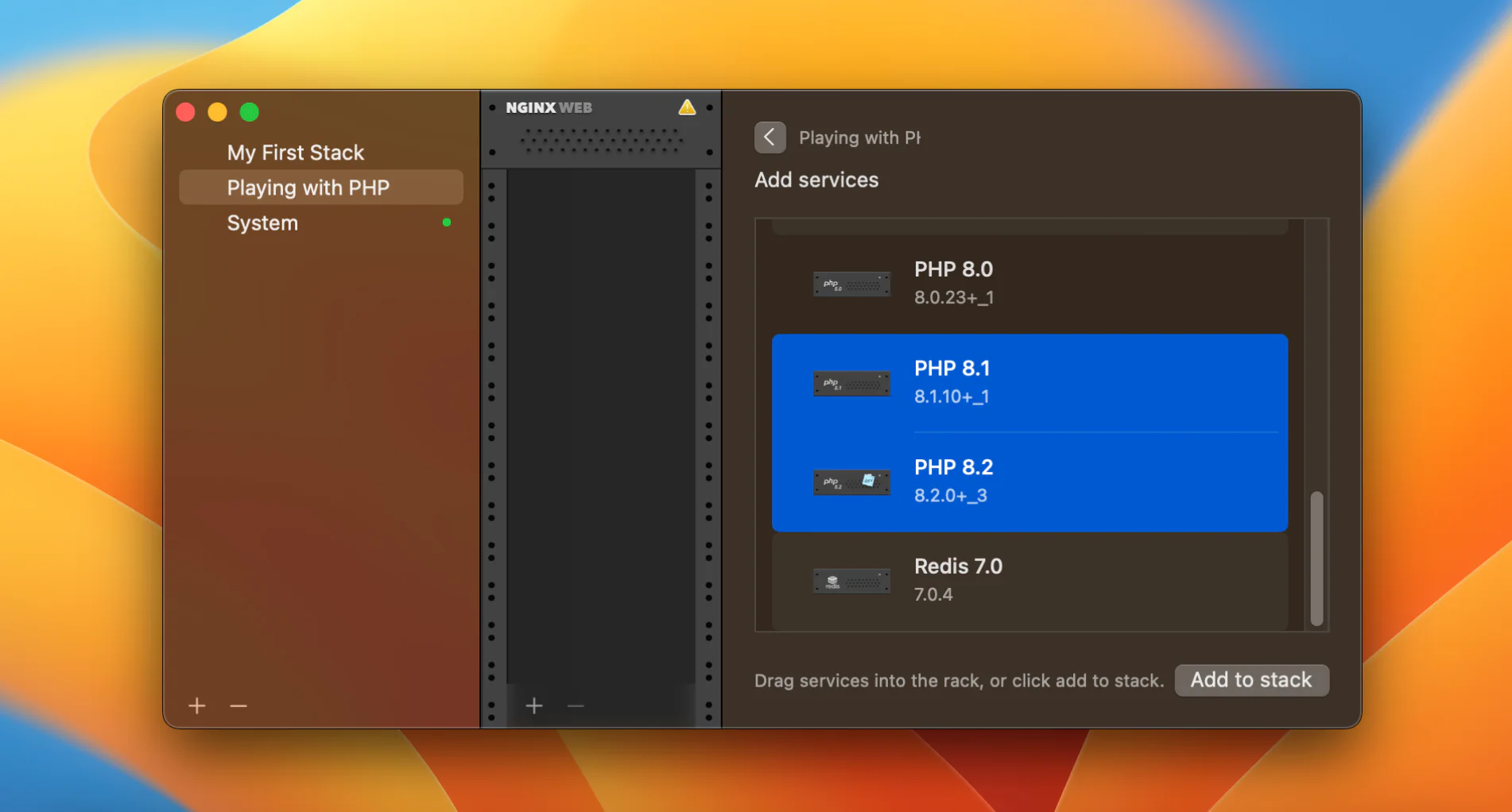The image size is (1512, 812).
Task: Click the PHP 8.0 rack unit icon
Action: (851, 284)
